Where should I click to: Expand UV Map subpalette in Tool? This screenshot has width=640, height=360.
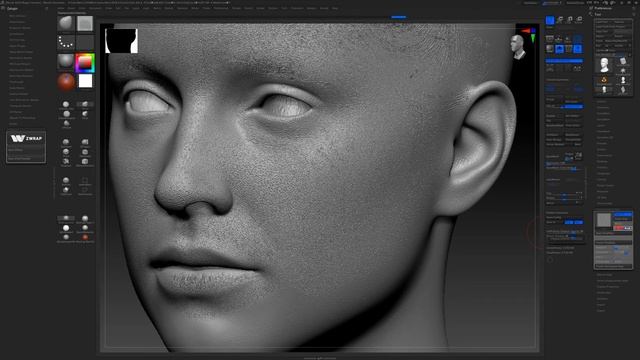(x=602, y=198)
